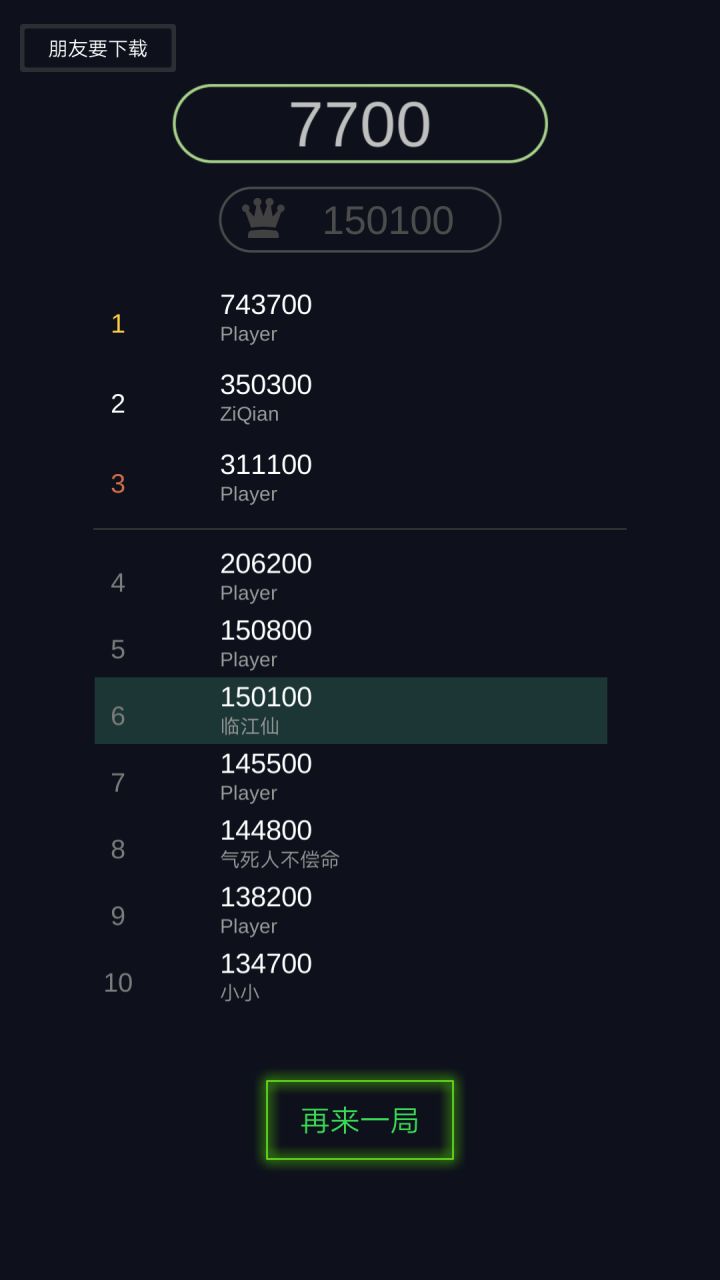720x1280 pixels.
Task: Tap the ninth-place 138200 score
Action: point(266,898)
